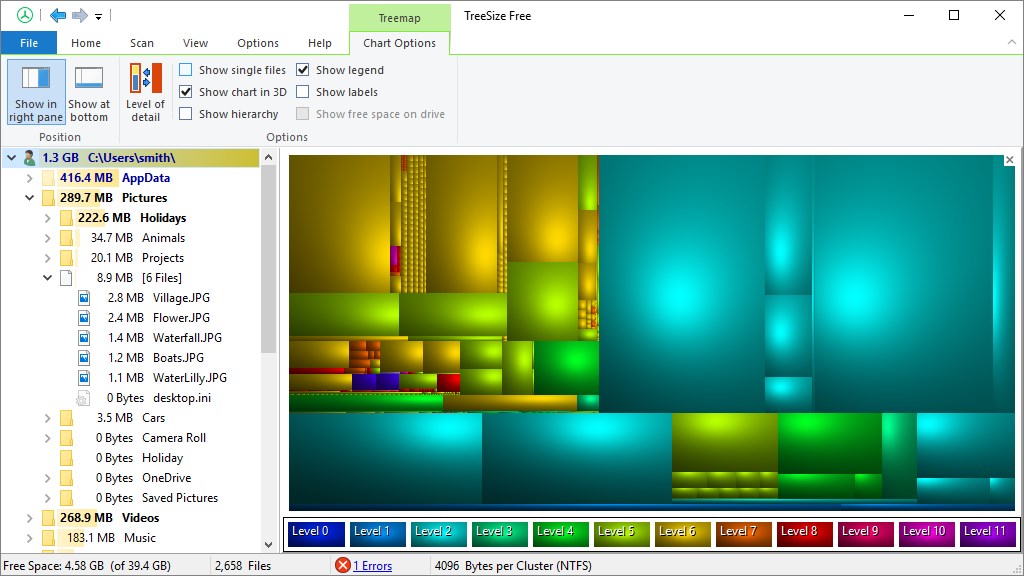Navigate forward with the right arrow
This screenshot has height=576, width=1024.
pos(80,15)
